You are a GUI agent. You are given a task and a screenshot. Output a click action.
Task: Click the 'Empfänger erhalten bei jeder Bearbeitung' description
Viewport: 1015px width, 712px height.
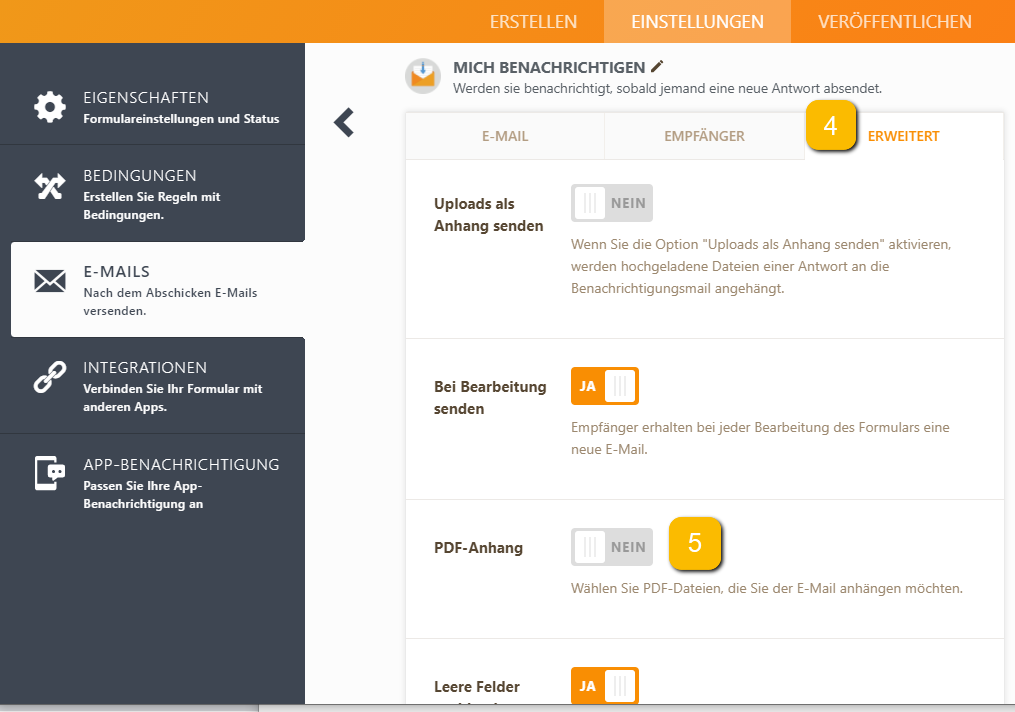coord(761,438)
